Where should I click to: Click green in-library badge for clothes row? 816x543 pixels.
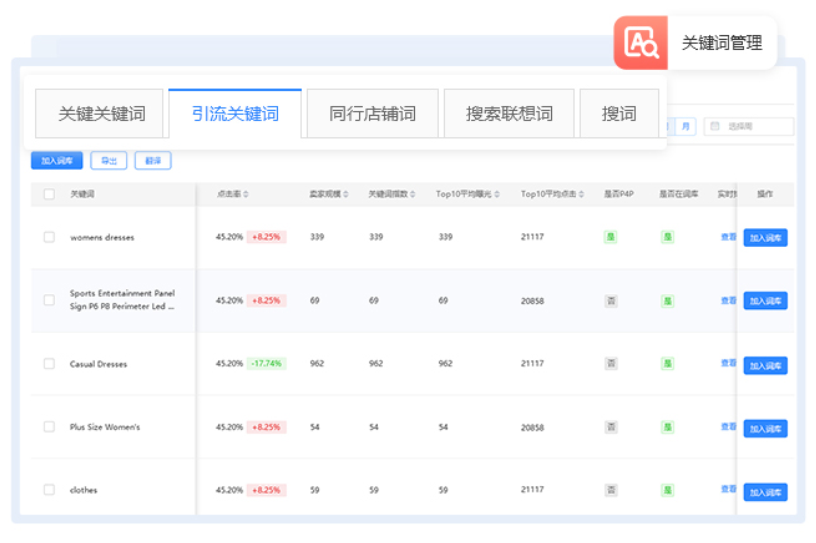[x=668, y=490]
